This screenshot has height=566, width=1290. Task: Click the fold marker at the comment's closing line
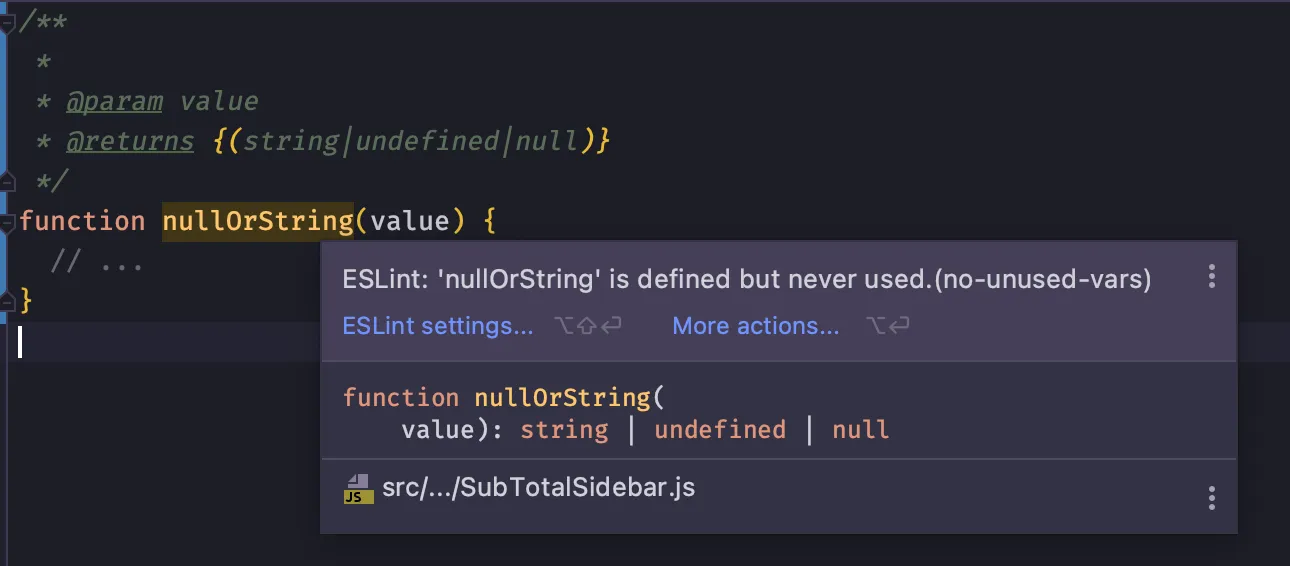pyautogui.click(x=7, y=181)
